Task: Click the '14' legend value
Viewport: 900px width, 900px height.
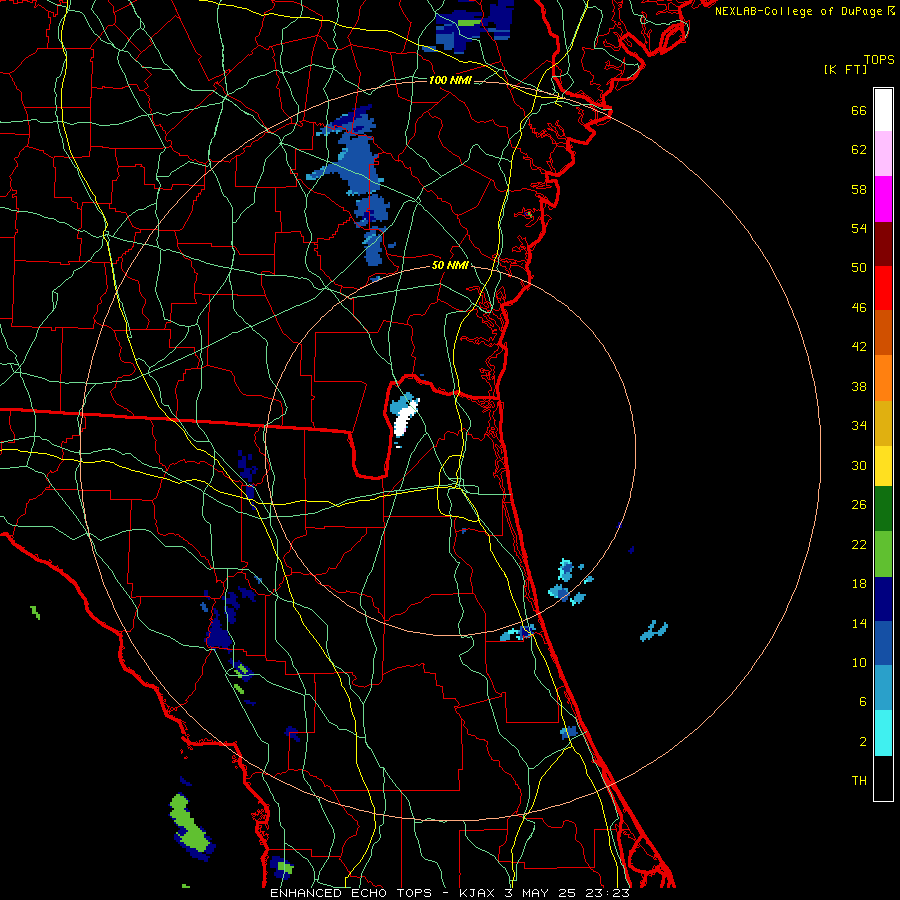Action: [x=859, y=623]
